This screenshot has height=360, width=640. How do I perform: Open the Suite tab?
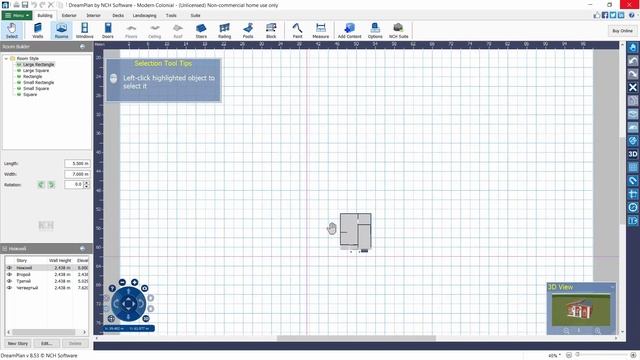196,16
